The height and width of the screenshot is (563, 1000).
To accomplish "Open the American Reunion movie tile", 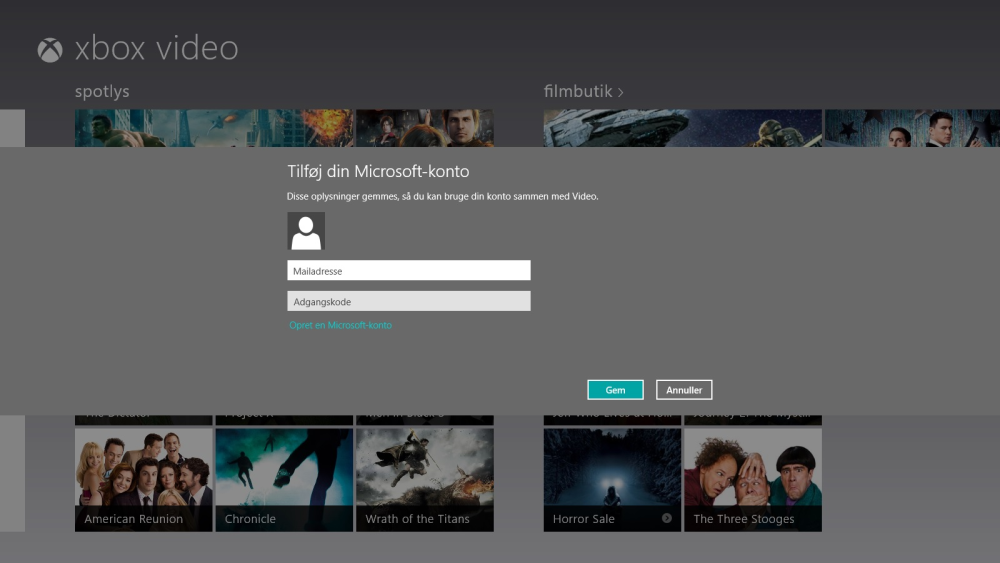I will tap(143, 479).
